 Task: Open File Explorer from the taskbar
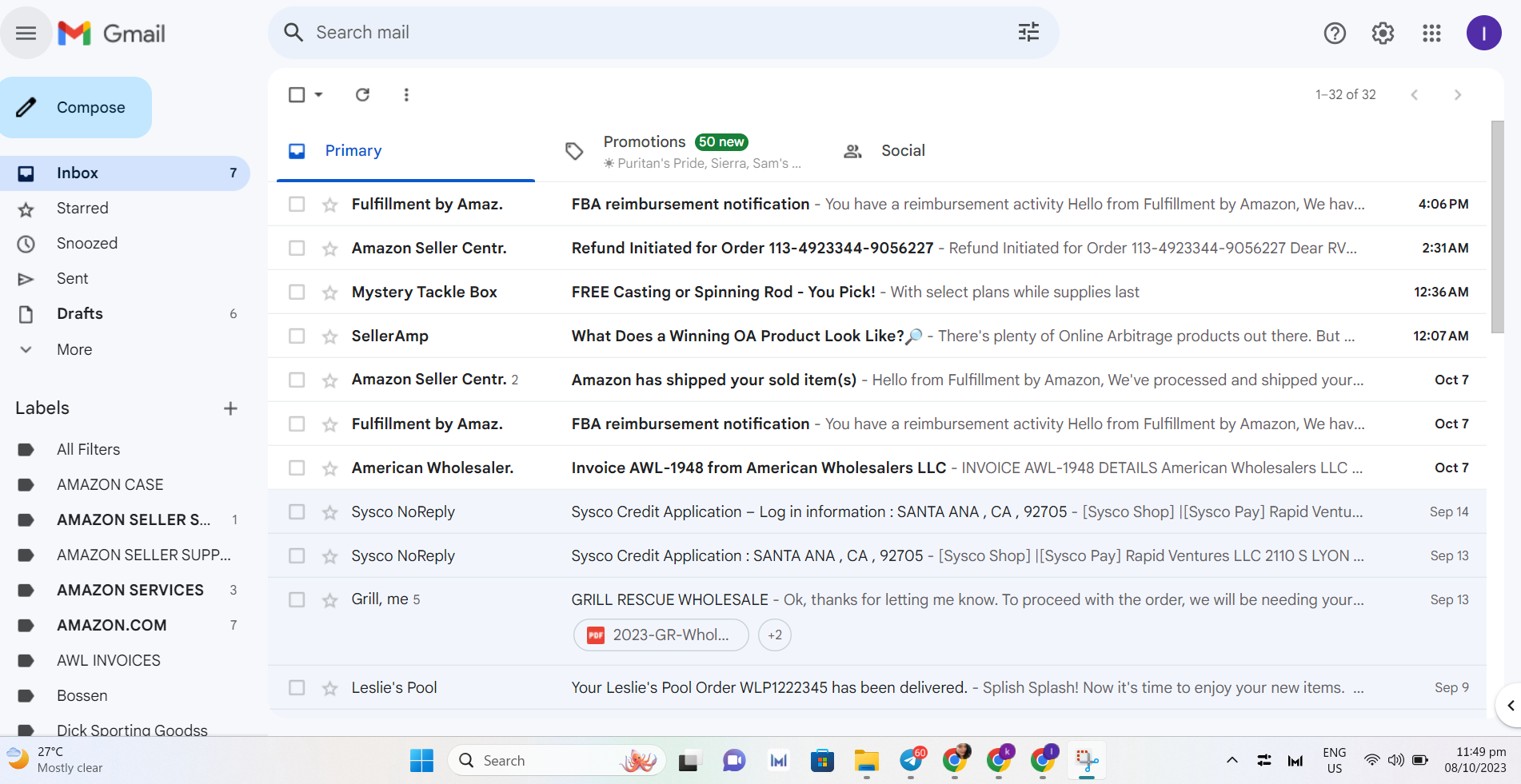click(x=866, y=761)
